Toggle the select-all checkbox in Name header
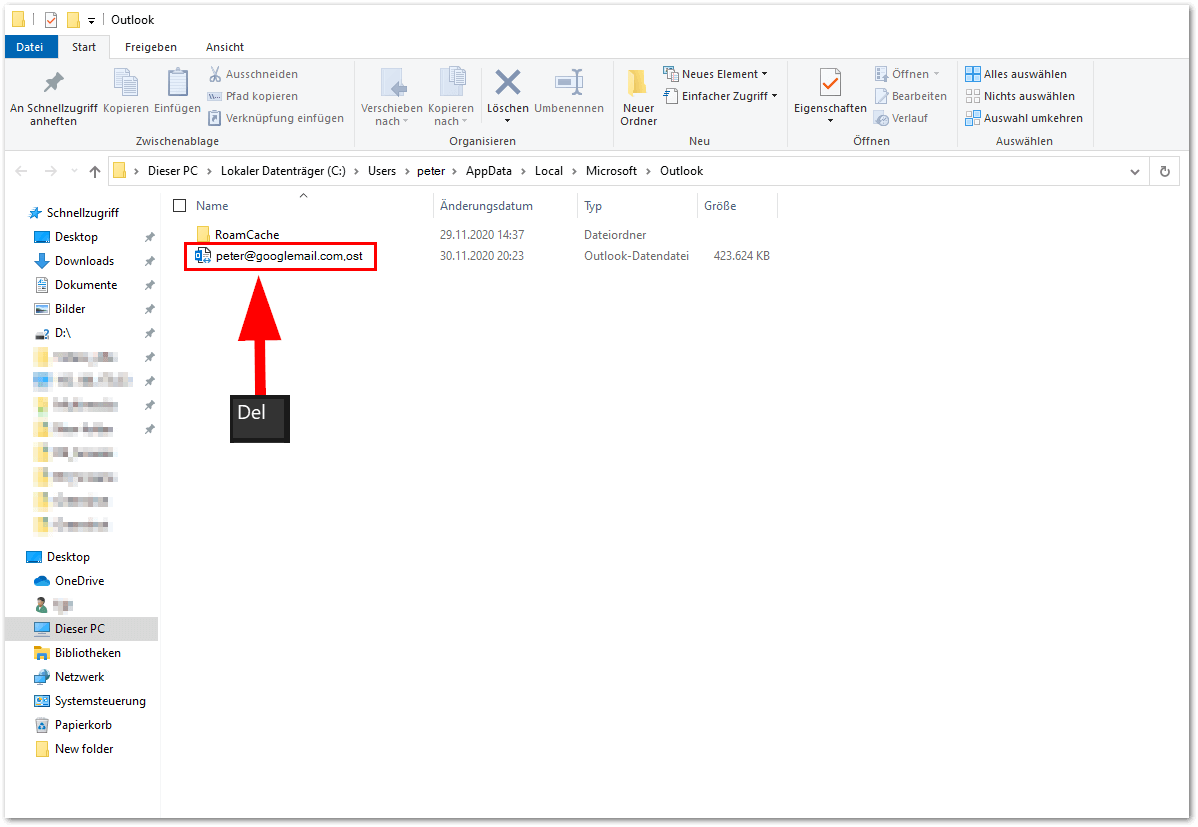The height and width of the screenshot is (827, 1198). point(180,206)
